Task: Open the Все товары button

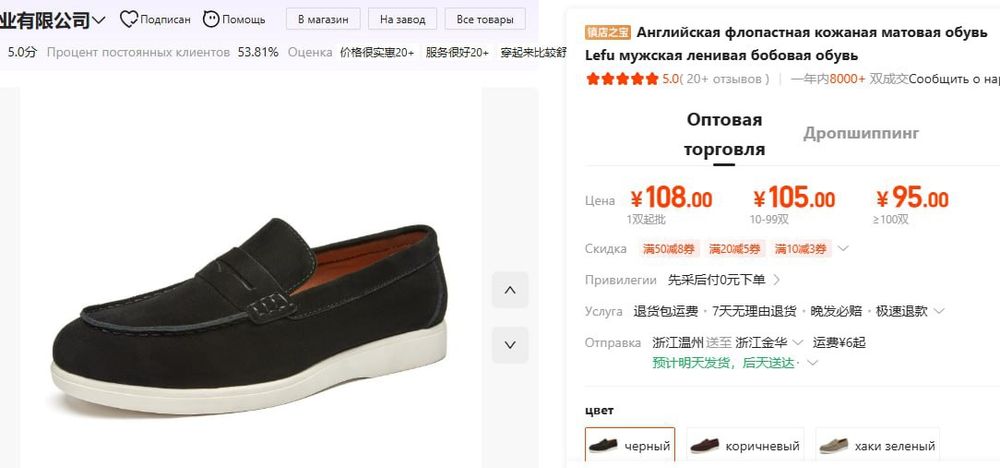Action: tap(485, 19)
